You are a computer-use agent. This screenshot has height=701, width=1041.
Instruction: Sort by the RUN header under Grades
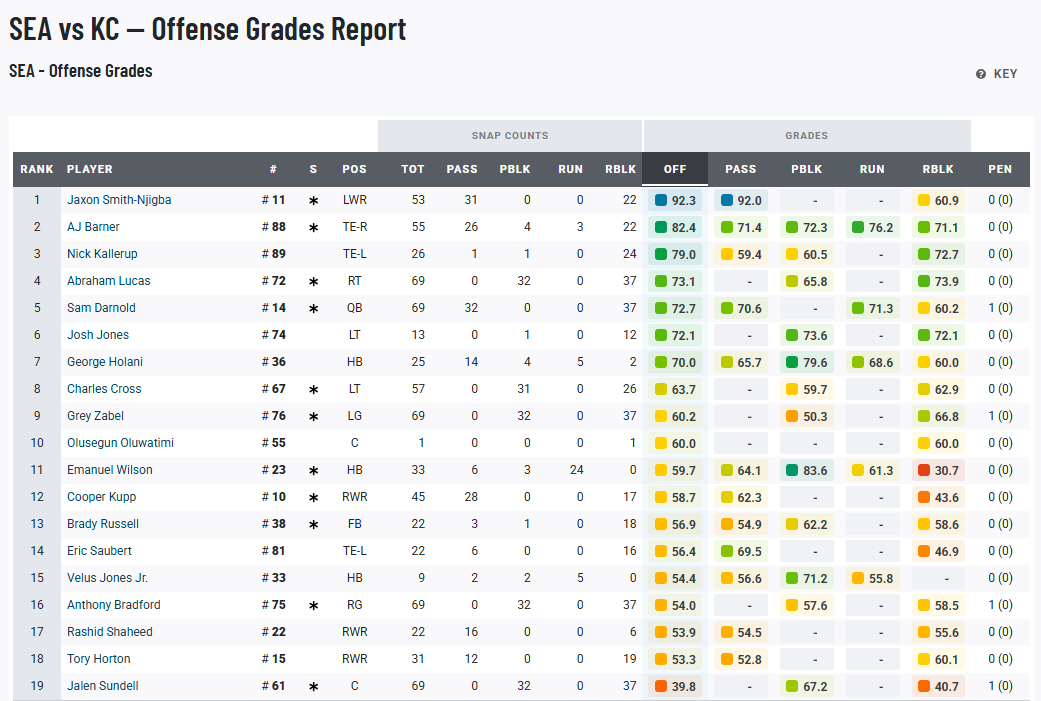872,169
